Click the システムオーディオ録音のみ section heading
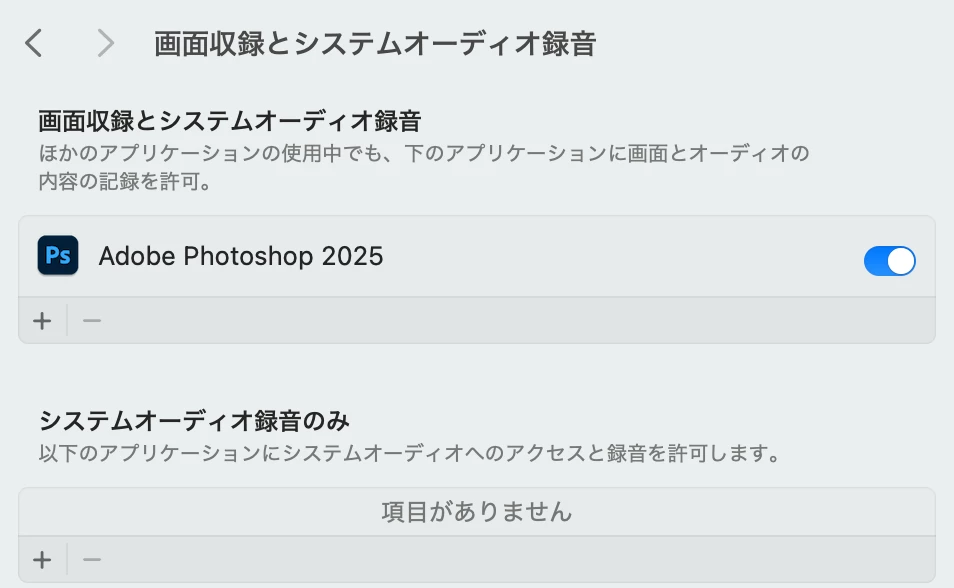Viewport: 954px width, 588px height. click(194, 421)
